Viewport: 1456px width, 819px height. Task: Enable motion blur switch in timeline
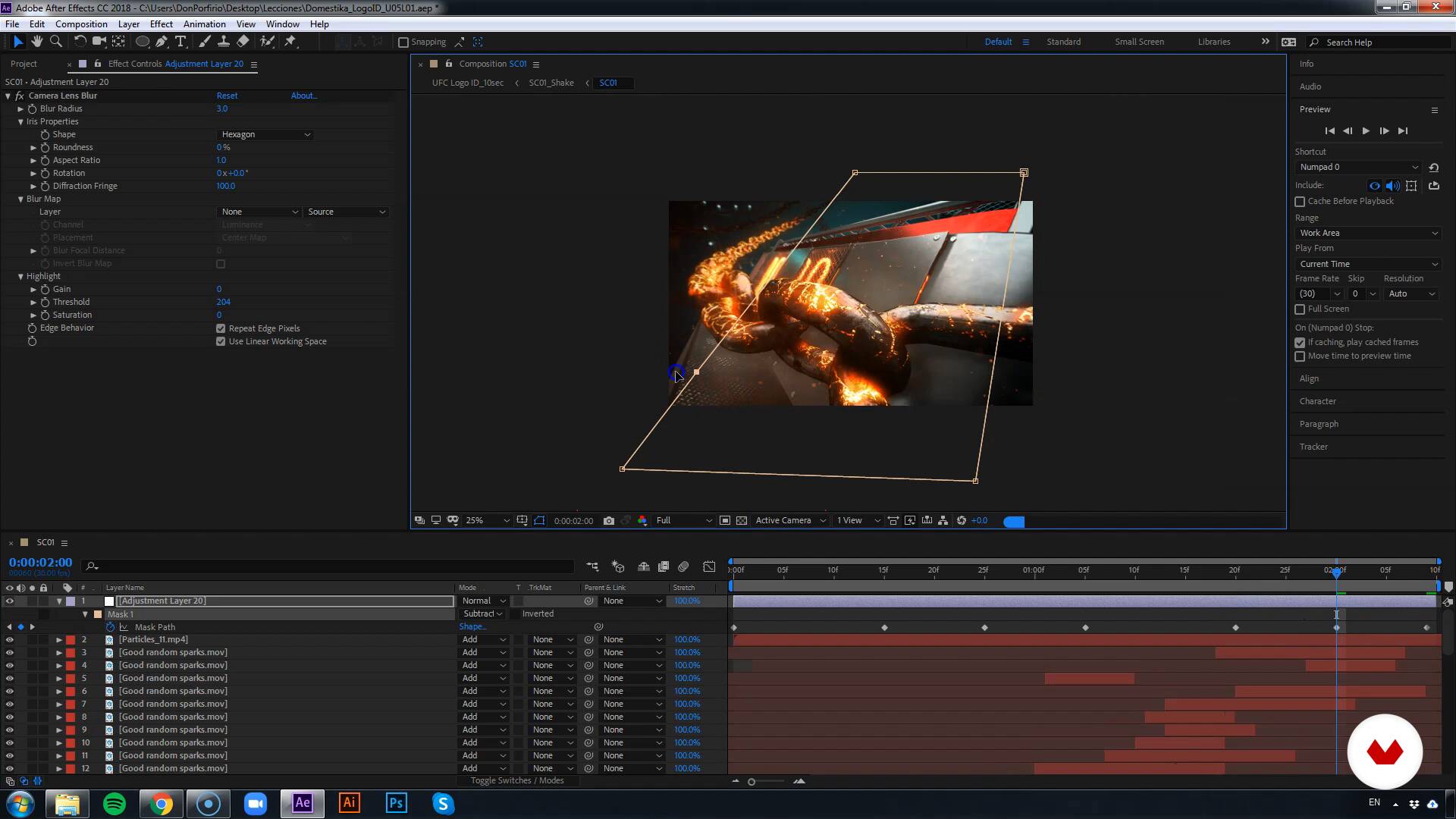(683, 566)
